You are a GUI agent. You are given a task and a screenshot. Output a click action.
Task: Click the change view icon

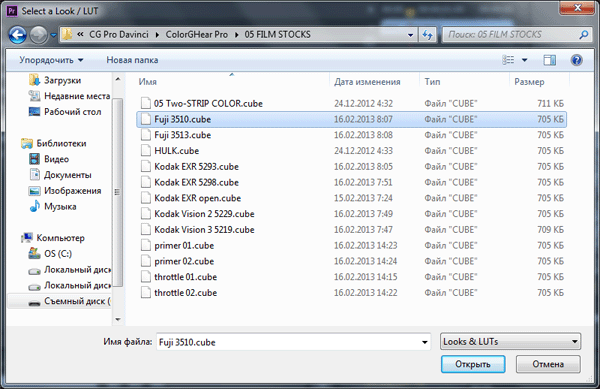(508, 60)
